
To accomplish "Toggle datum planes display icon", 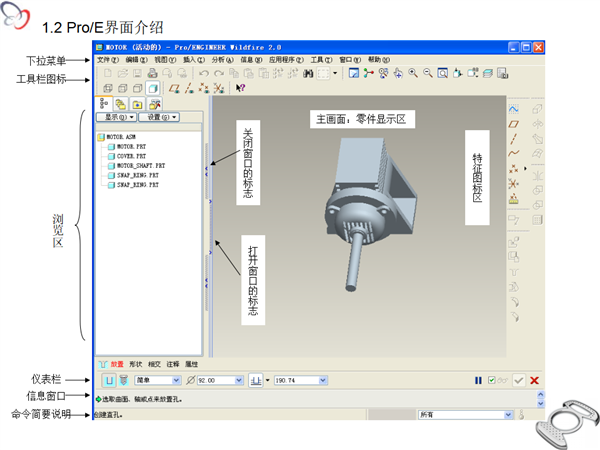I will pos(174,88).
